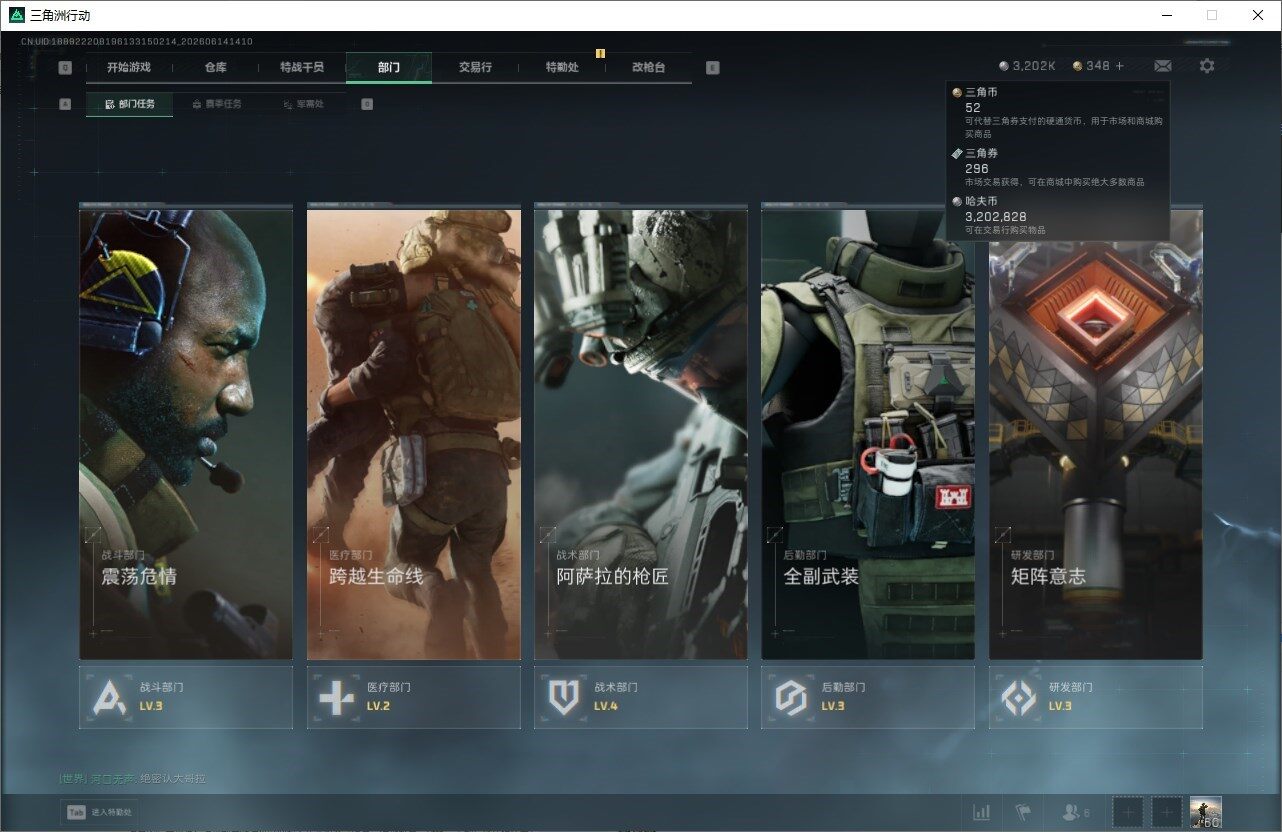Click the world chat message line

[132, 778]
